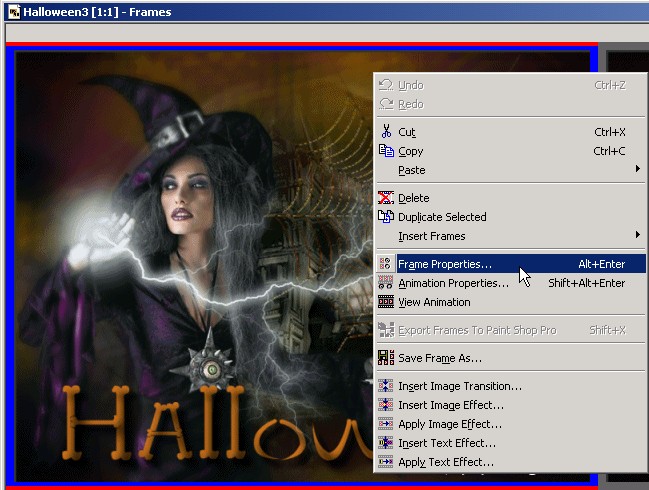Select Insert Text Effect... entry
649x490 pixels.
(x=510, y=443)
